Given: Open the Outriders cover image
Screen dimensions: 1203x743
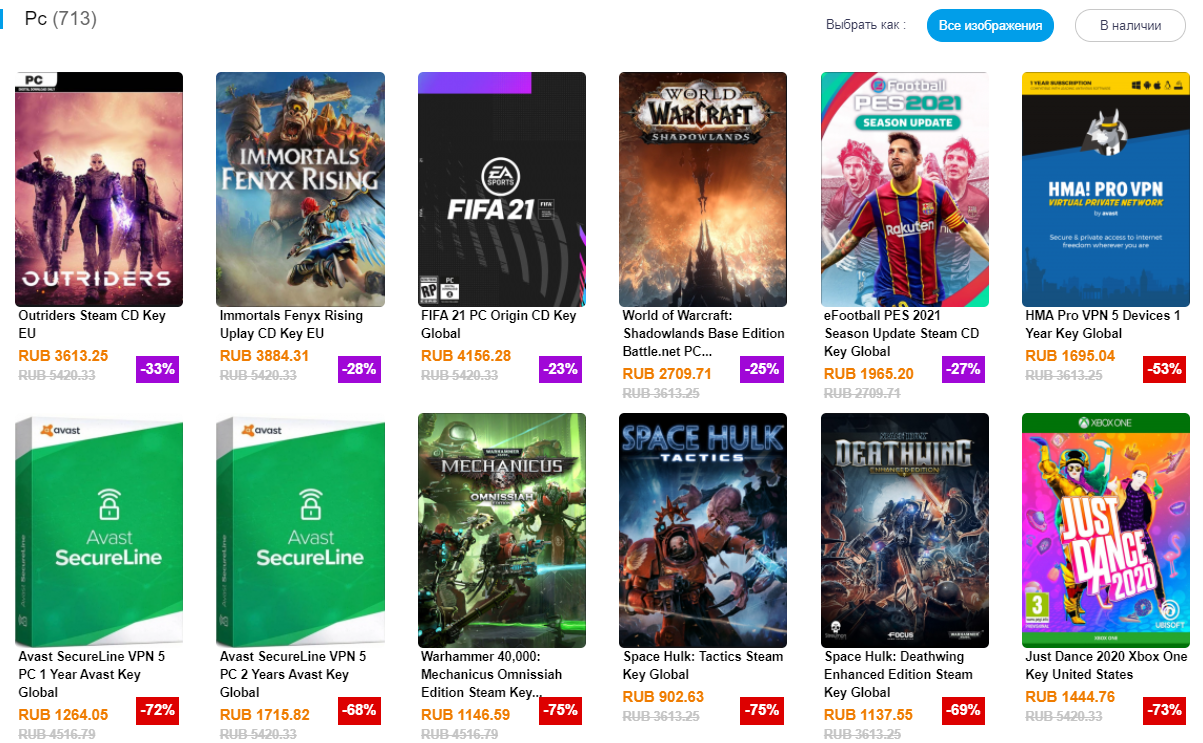Looking at the screenshot, I should pos(99,189).
